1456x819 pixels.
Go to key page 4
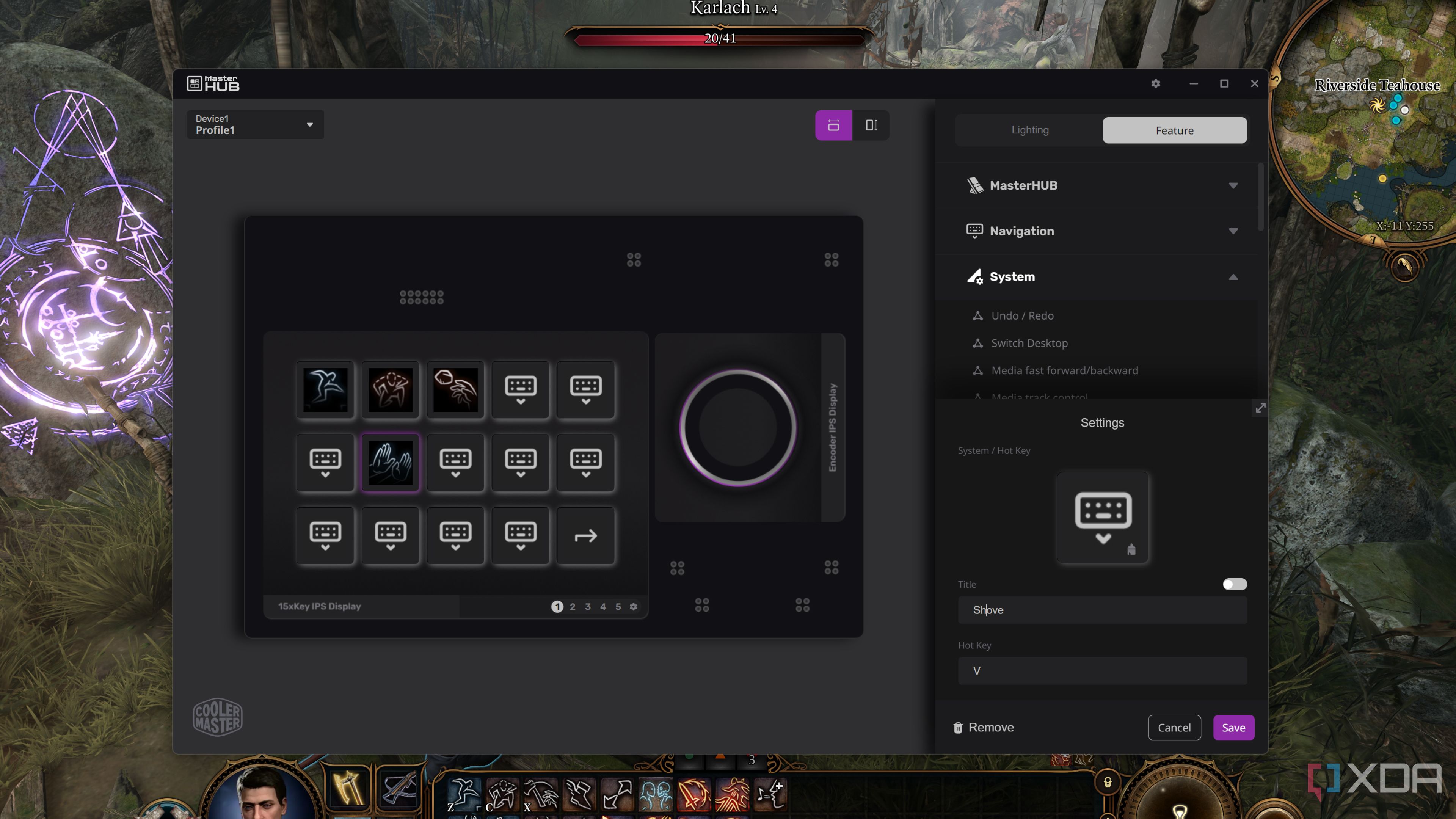603,607
